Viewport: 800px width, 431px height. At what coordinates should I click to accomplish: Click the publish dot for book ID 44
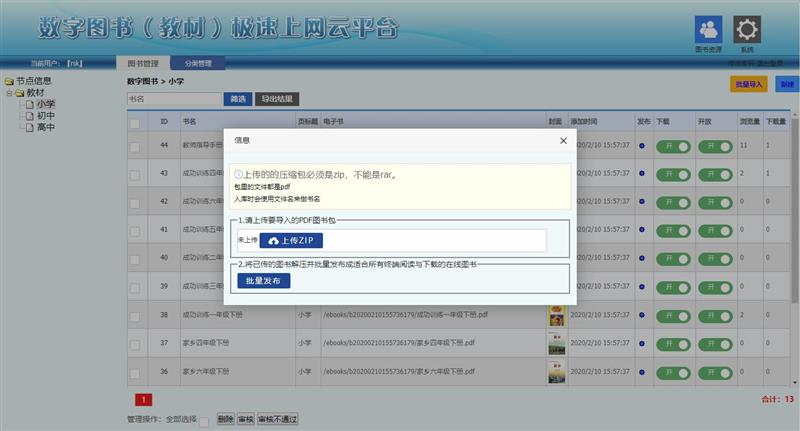(642, 146)
